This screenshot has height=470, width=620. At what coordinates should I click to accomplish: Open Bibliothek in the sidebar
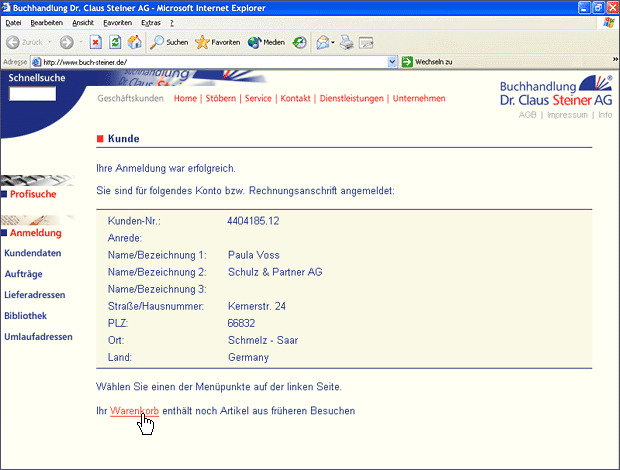(25, 316)
